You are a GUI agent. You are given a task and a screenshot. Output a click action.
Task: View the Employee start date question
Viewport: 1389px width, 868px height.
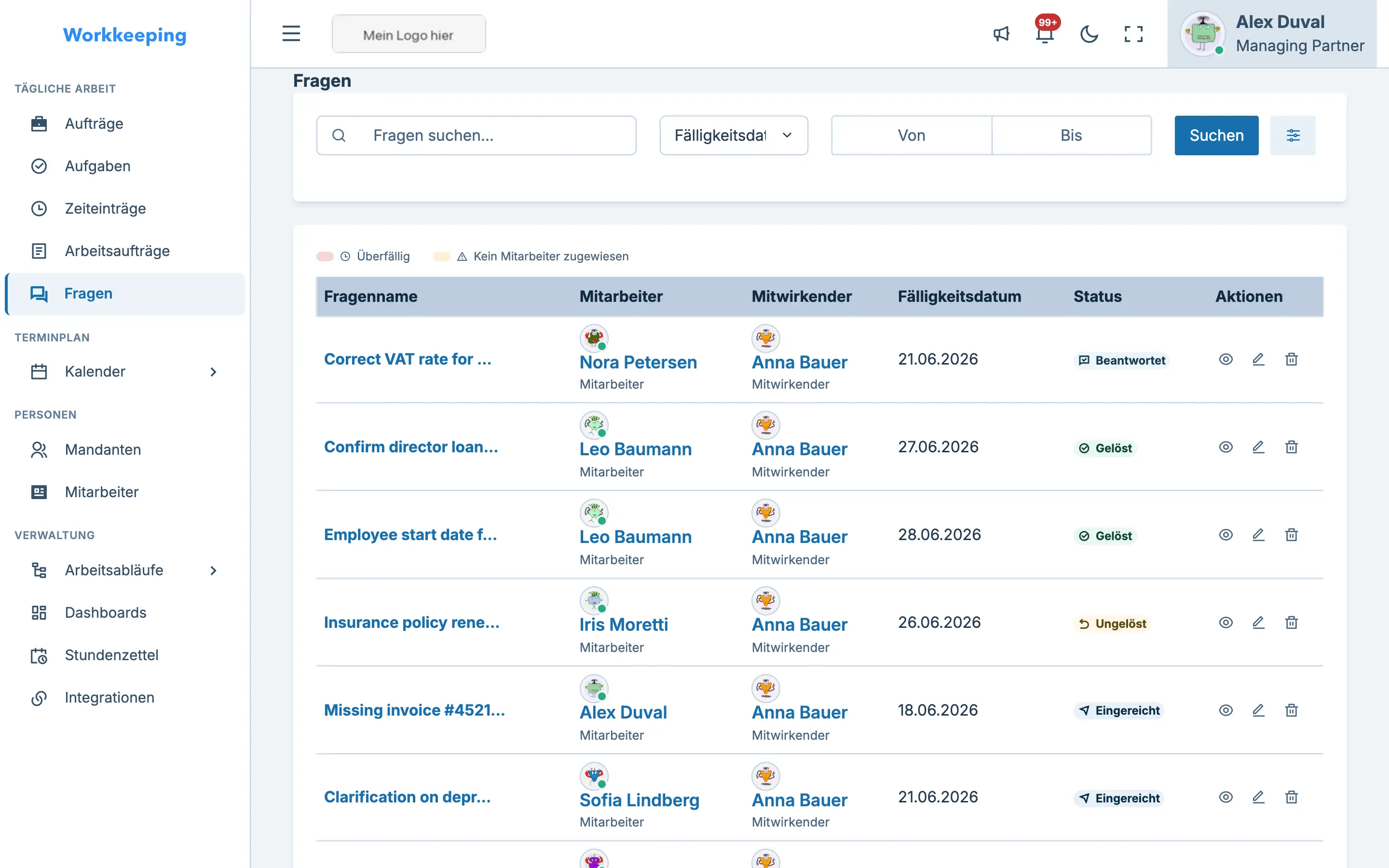(1226, 534)
